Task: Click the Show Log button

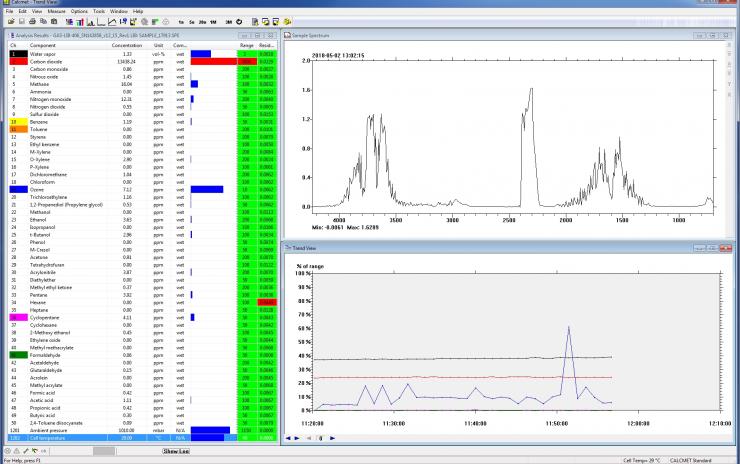Action: [x=176, y=452]
